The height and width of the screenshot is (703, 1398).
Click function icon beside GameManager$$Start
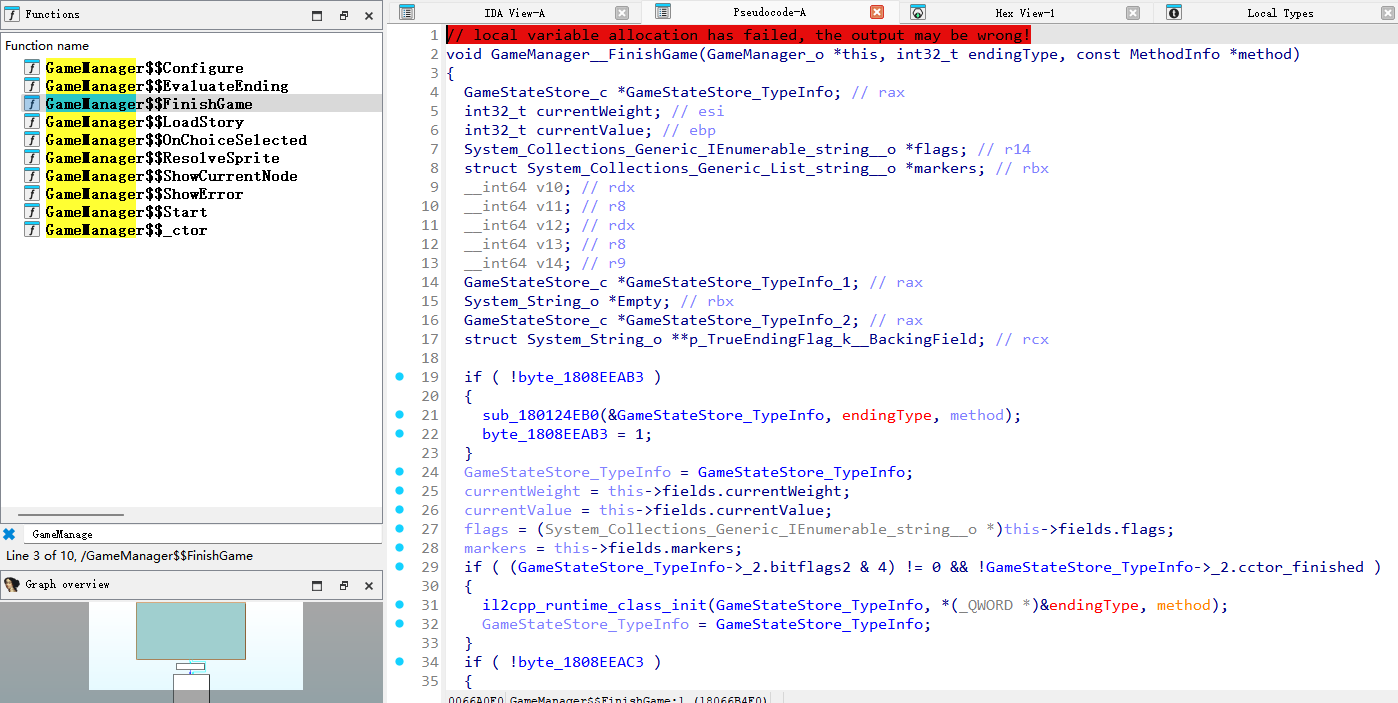(x=32, y=212)
